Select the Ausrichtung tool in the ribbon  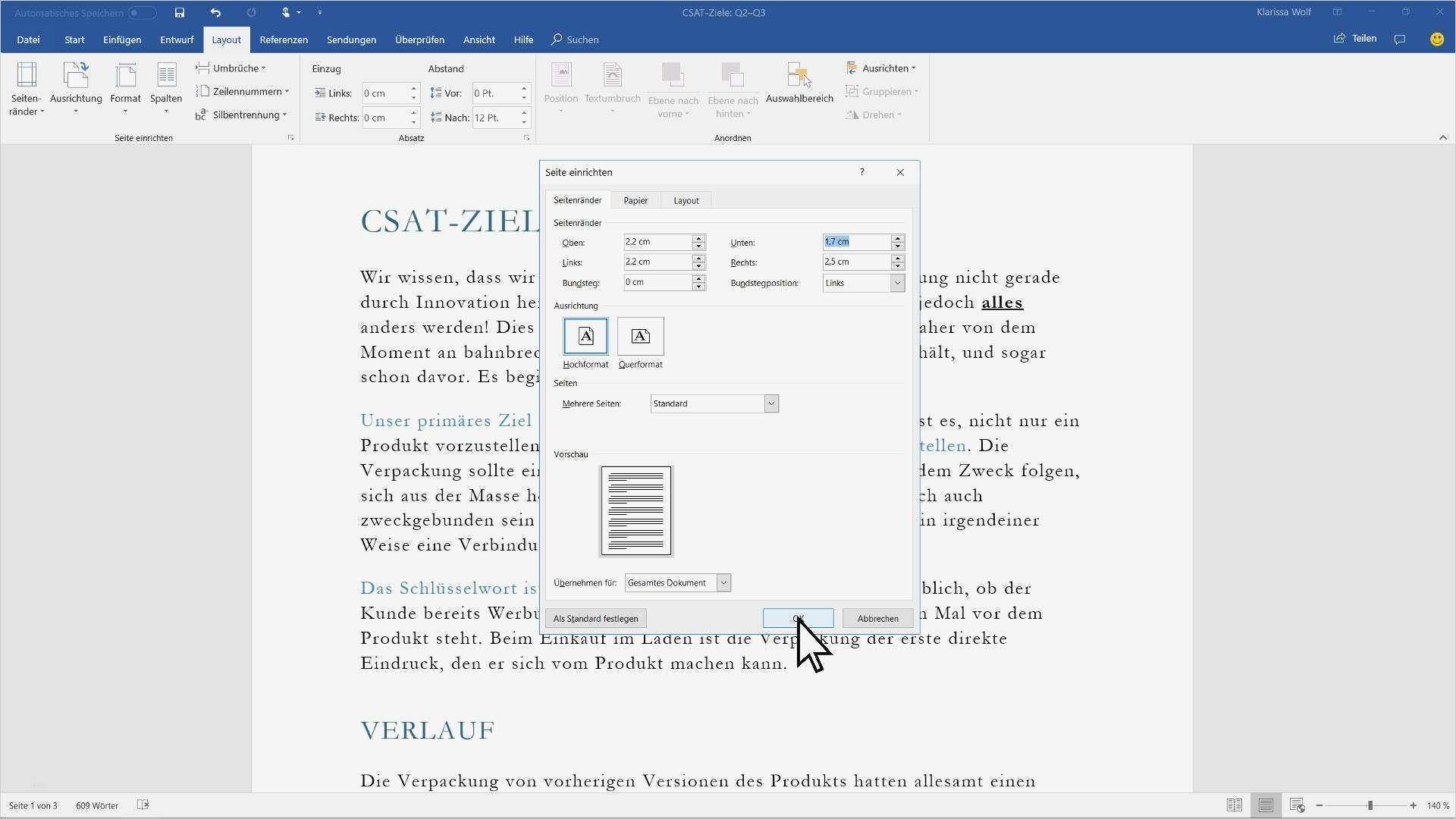click(76, 89)
